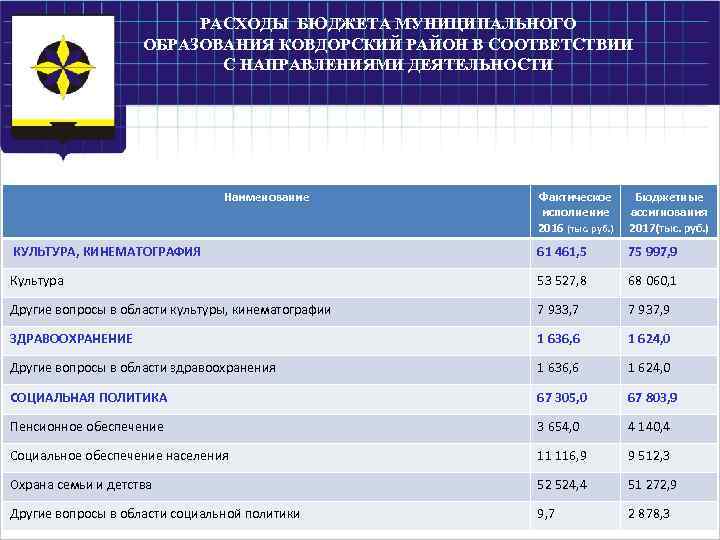Click the value '75 997,9'
The height and width of the screenshot is (540, 720).
(652, 252)
